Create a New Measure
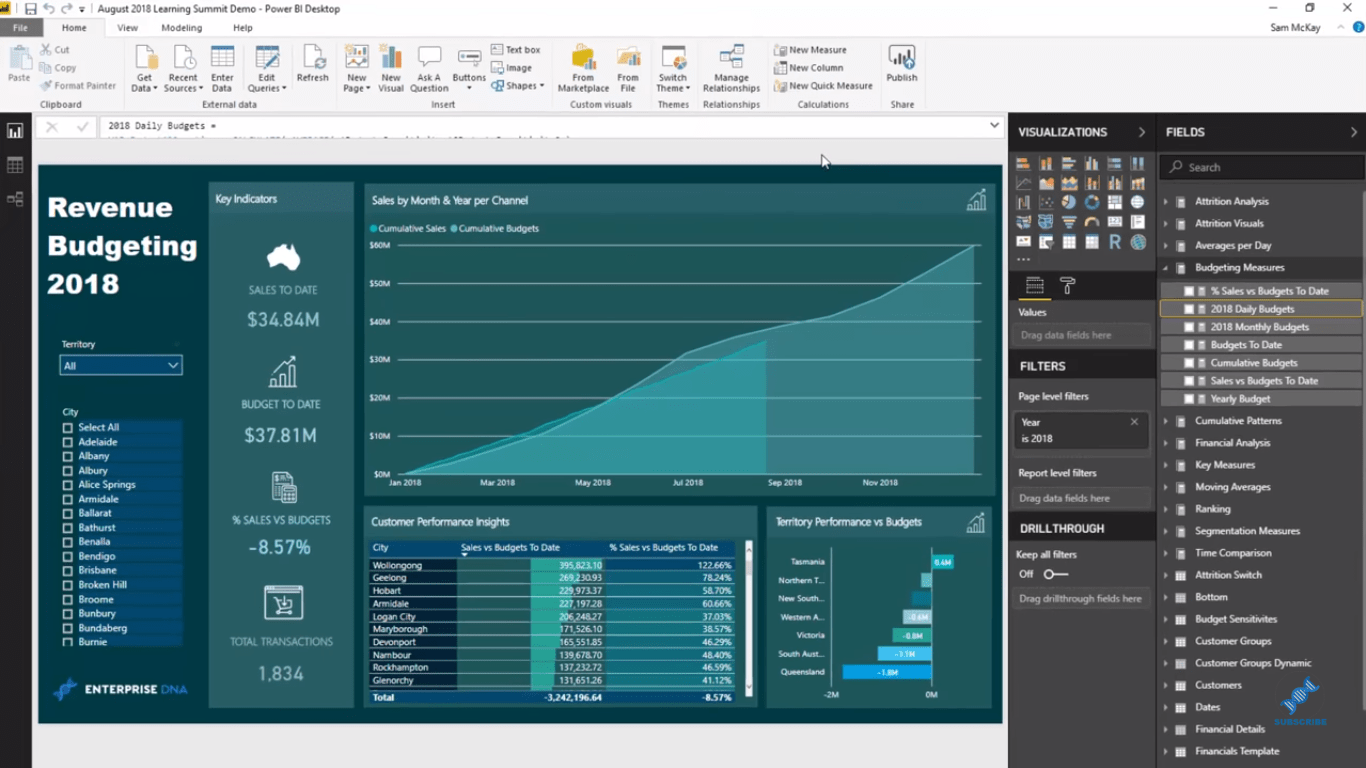Screen dimensions: 1366x768 pyautogui.click(x=810, y=50)
